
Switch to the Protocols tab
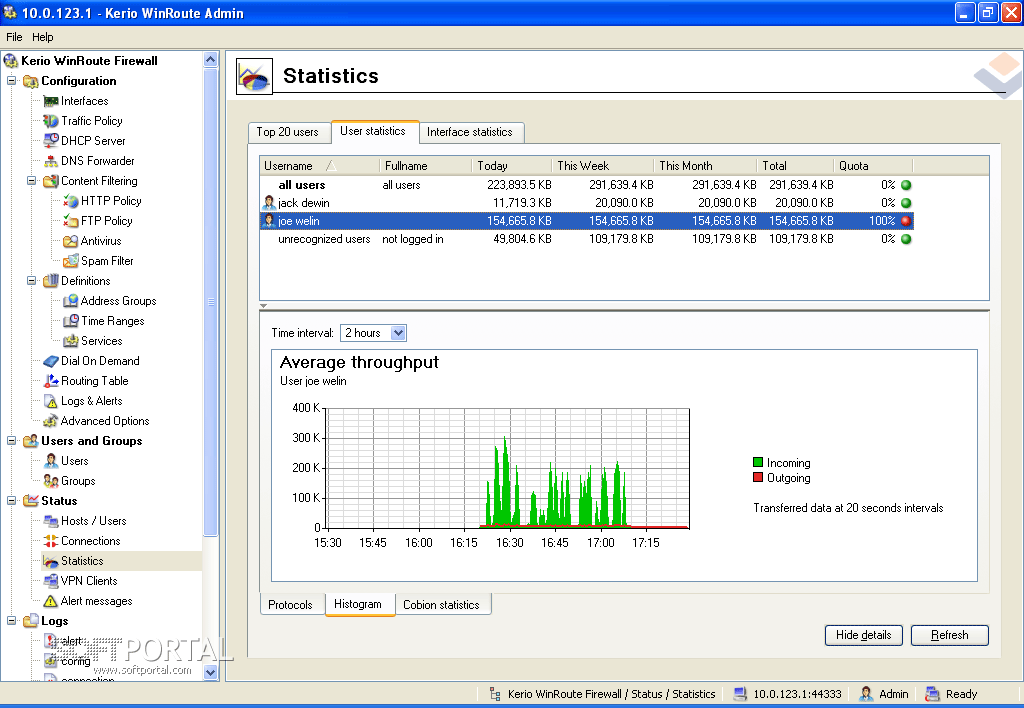(x=291, y=605)
